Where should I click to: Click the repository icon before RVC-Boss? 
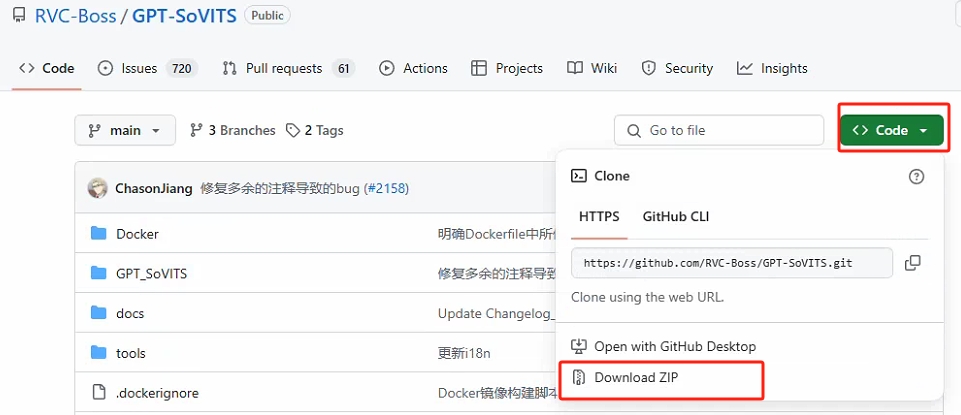19,16
